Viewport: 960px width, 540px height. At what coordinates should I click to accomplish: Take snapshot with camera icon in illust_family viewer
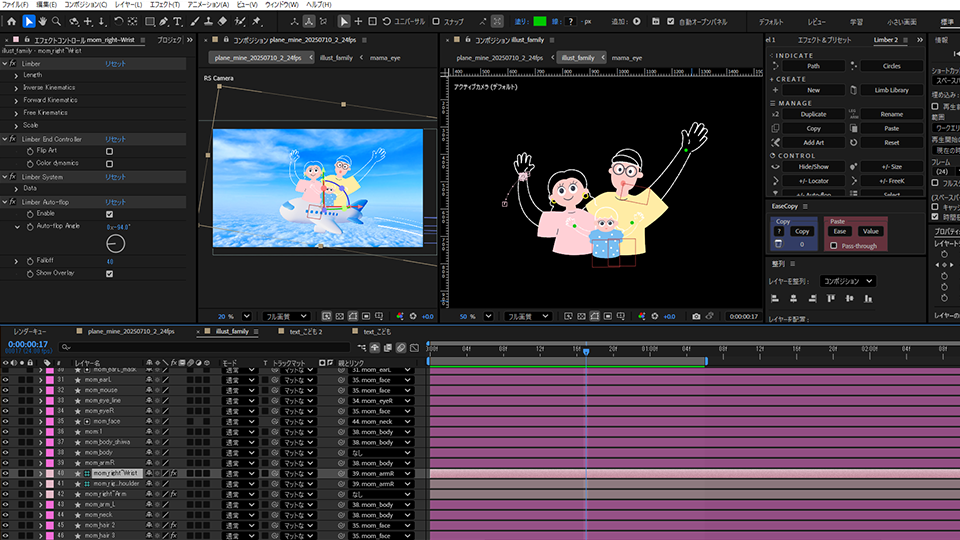[x=696, y=317]
